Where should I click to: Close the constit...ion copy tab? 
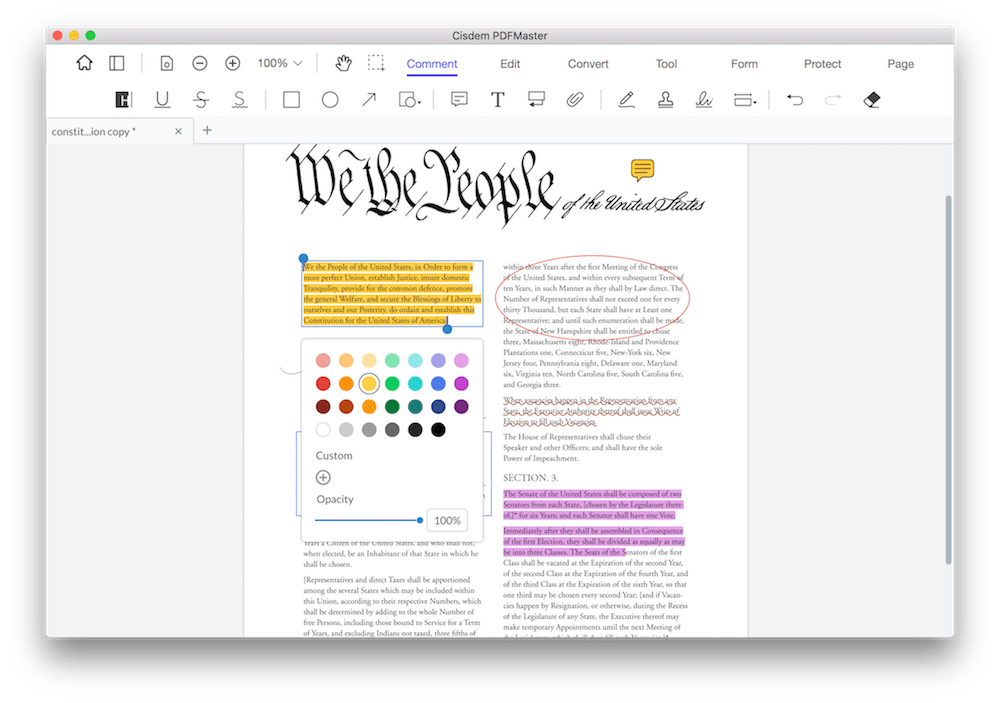coord(178,131)
